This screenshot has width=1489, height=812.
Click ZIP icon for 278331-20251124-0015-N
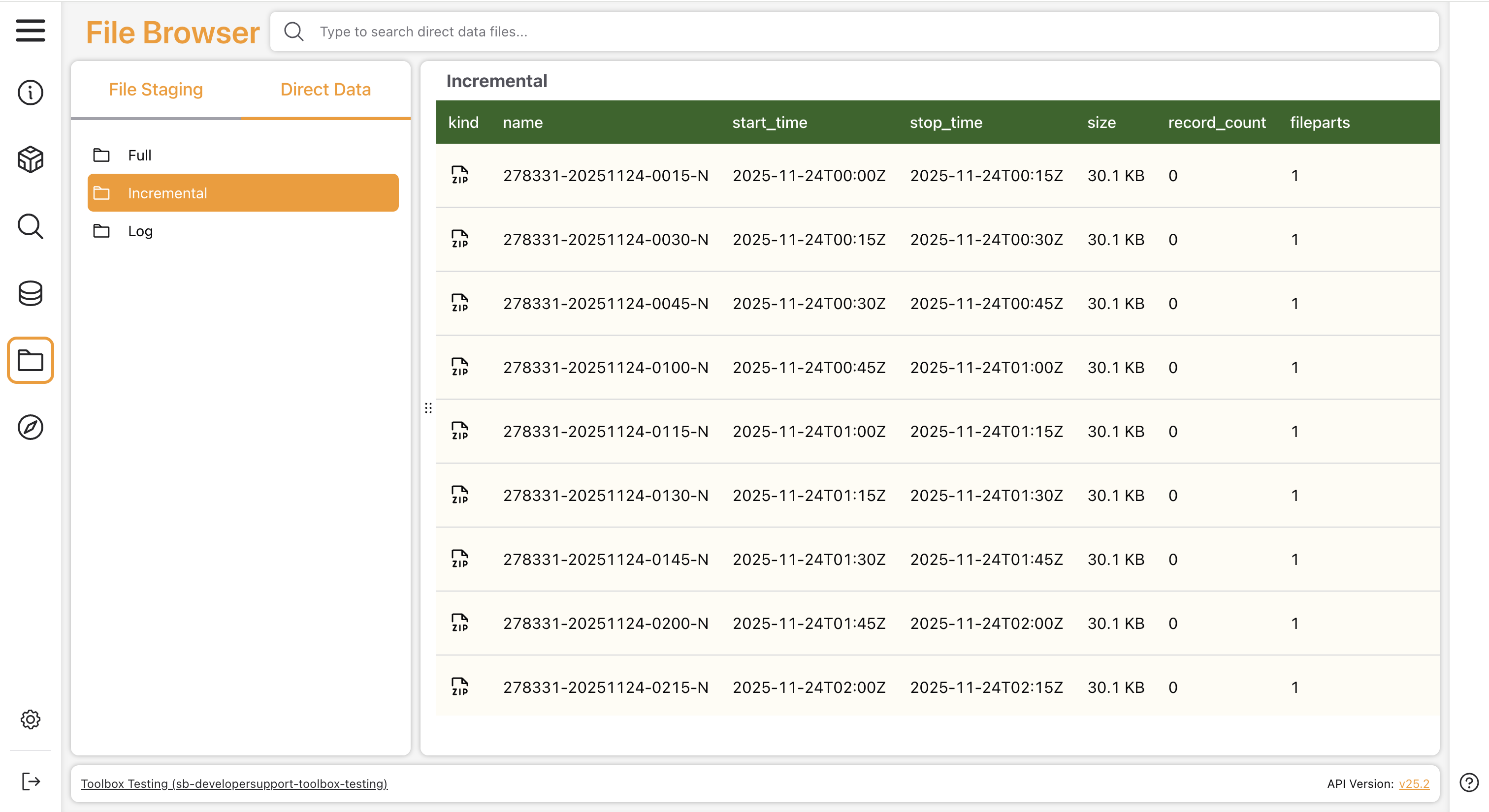coord(460,175)
